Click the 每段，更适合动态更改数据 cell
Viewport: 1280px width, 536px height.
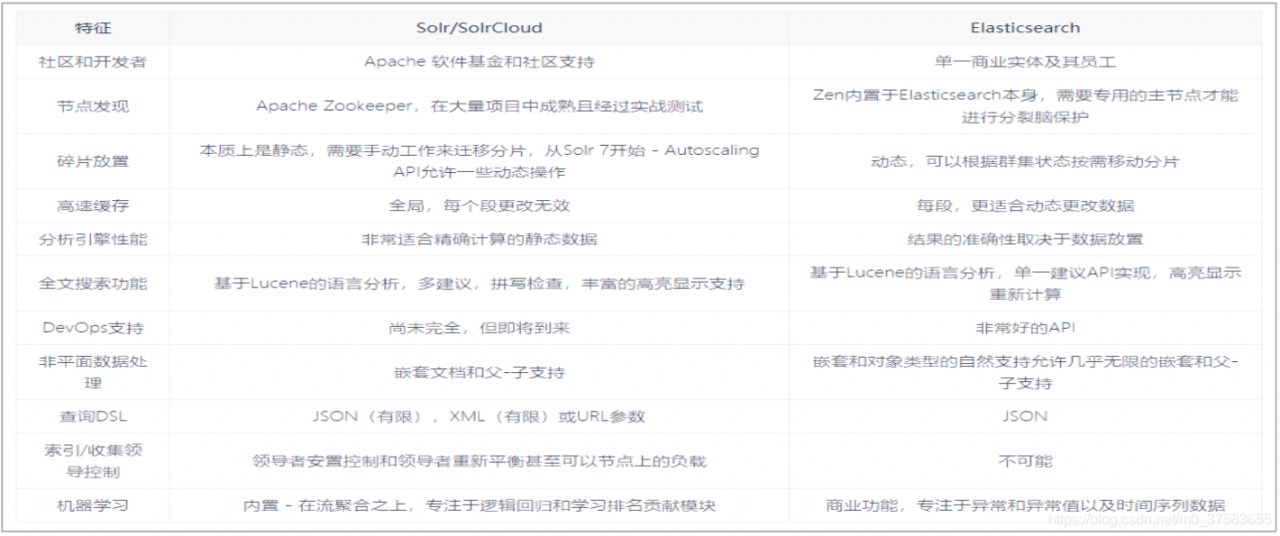coord(1025,206)
